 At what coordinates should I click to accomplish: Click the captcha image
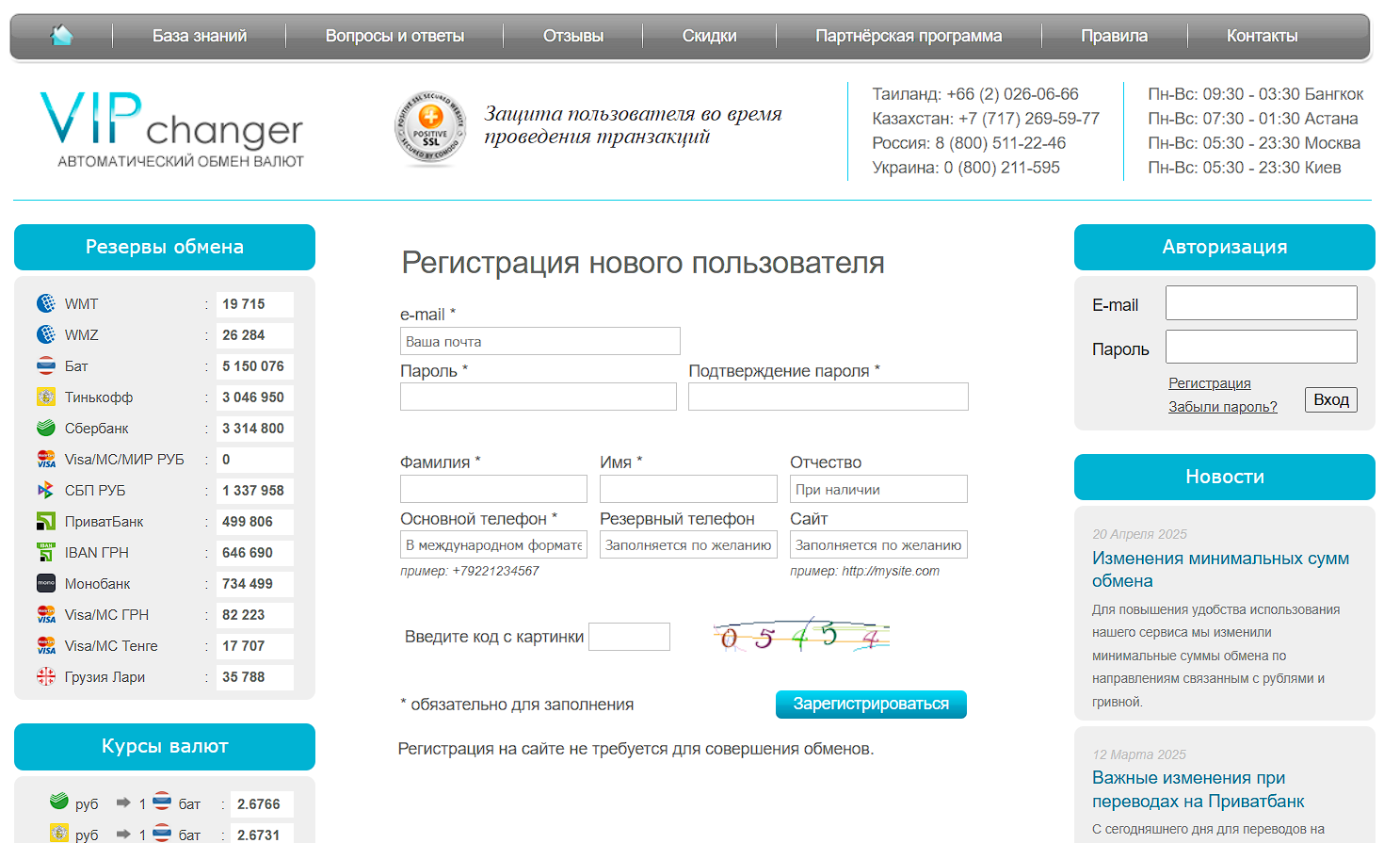click(x=801, y=637)
